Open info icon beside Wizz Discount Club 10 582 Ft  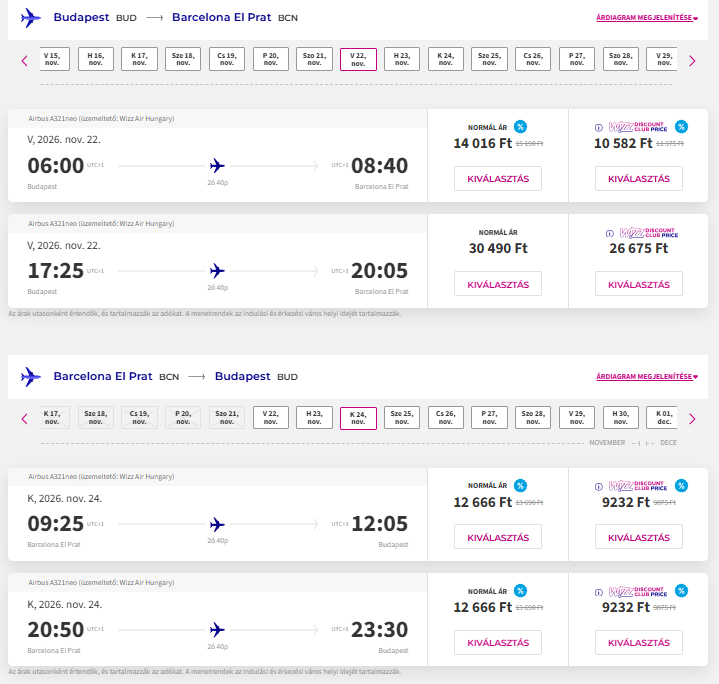pos(598,127)
